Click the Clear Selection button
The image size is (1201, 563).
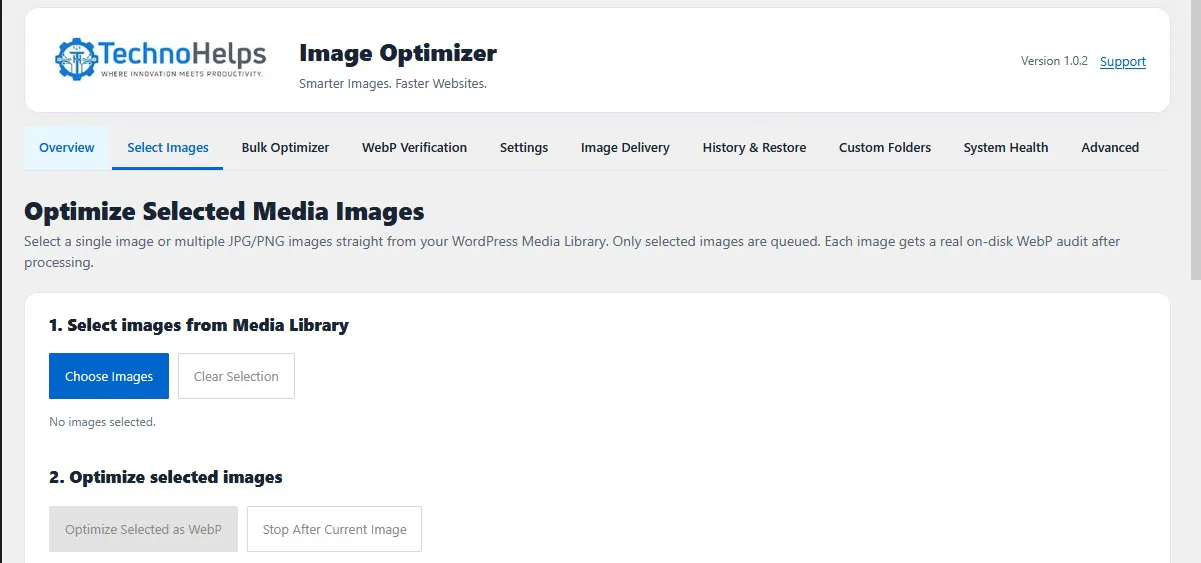pos(236,376)
